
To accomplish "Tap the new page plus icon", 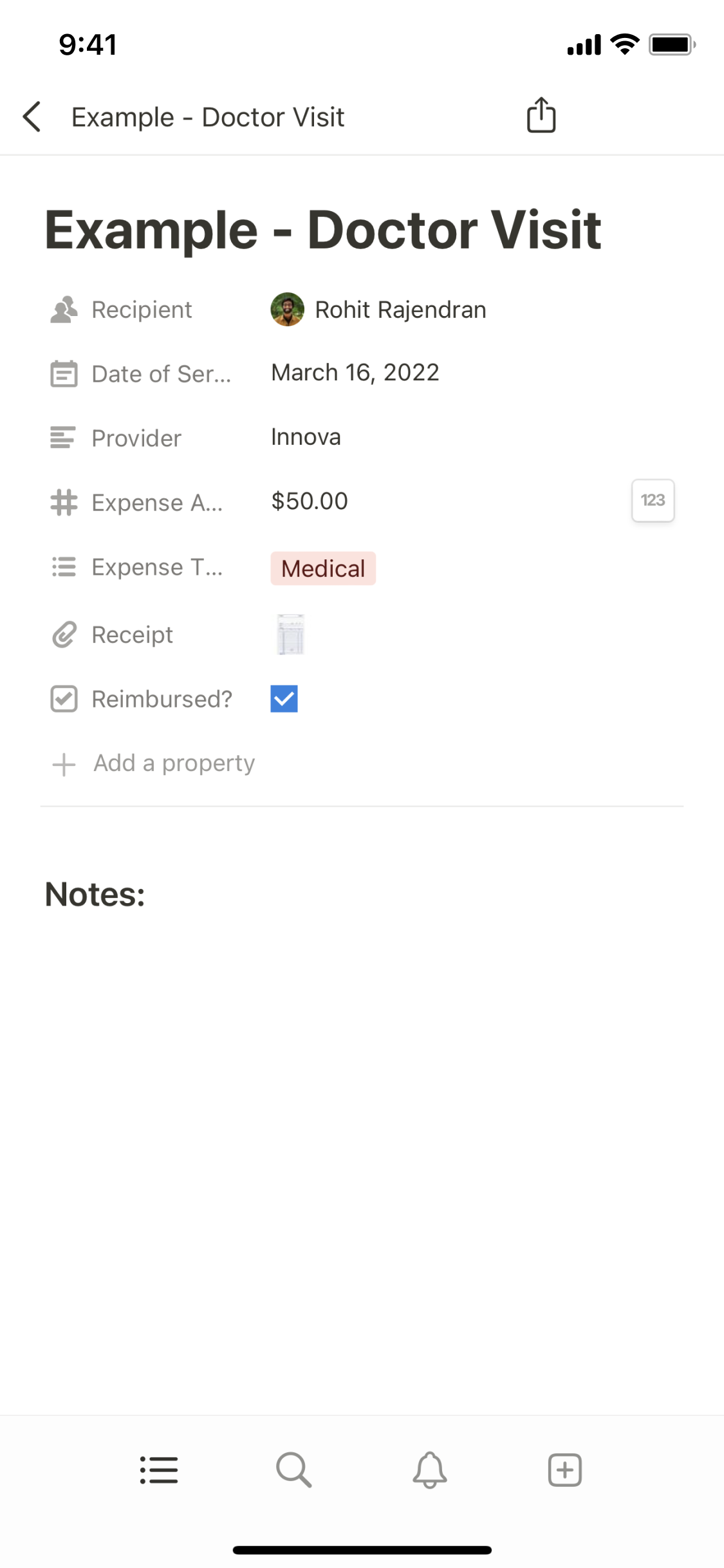I will (x=565, y=1470).
